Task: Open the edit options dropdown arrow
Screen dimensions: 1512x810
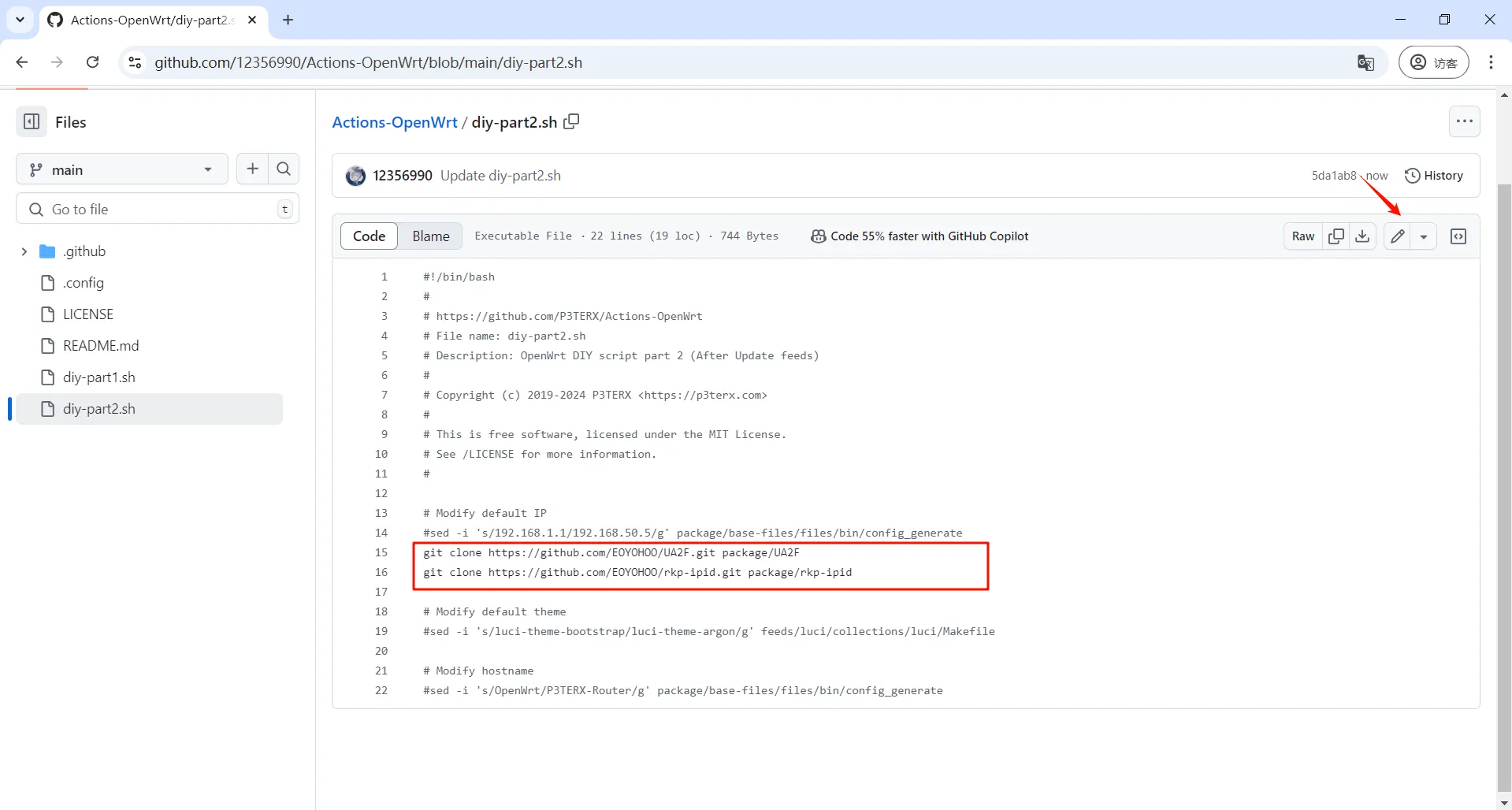Action: tap(1424, 236)
